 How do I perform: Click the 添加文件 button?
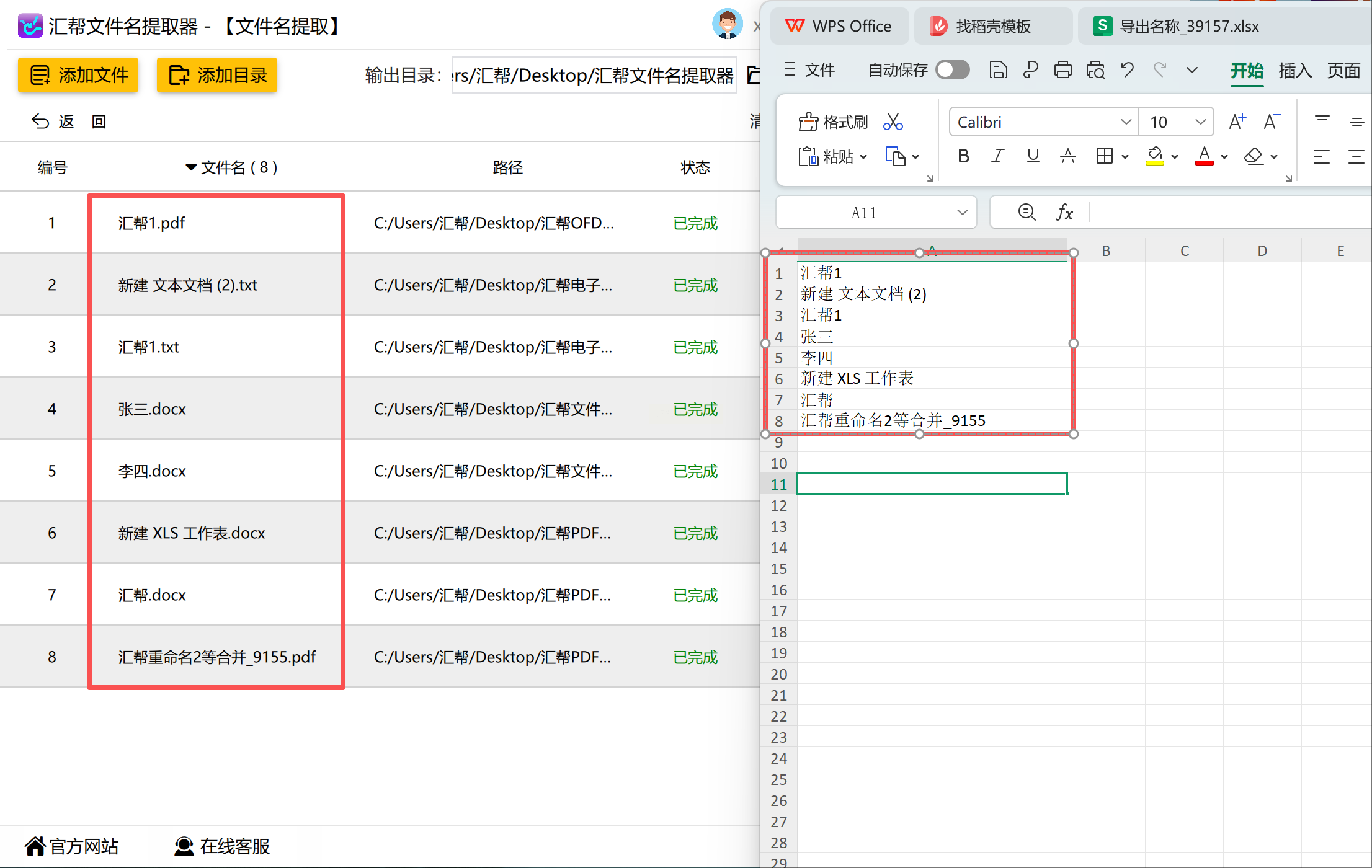[78, 75]
